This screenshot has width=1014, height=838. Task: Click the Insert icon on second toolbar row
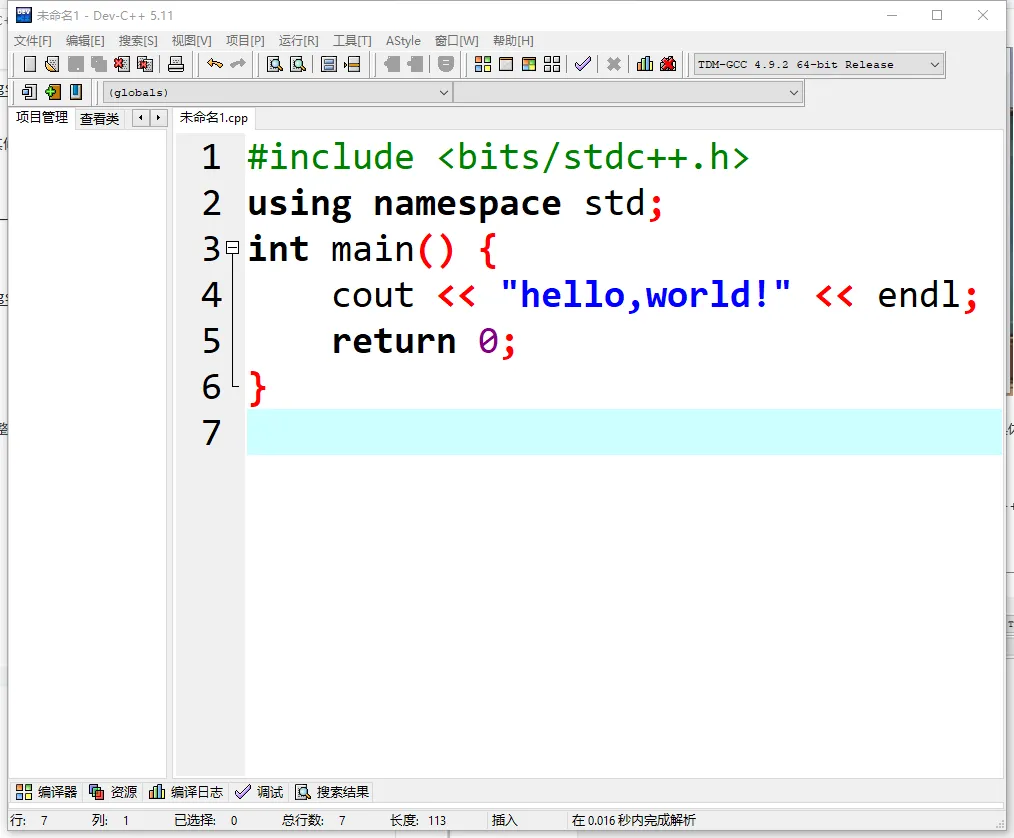29,92
